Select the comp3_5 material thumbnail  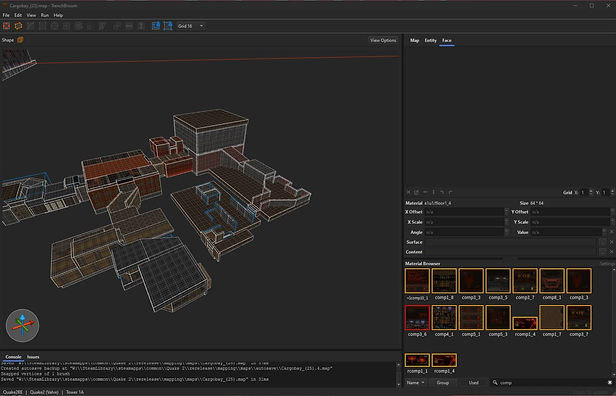click(498, 280)
